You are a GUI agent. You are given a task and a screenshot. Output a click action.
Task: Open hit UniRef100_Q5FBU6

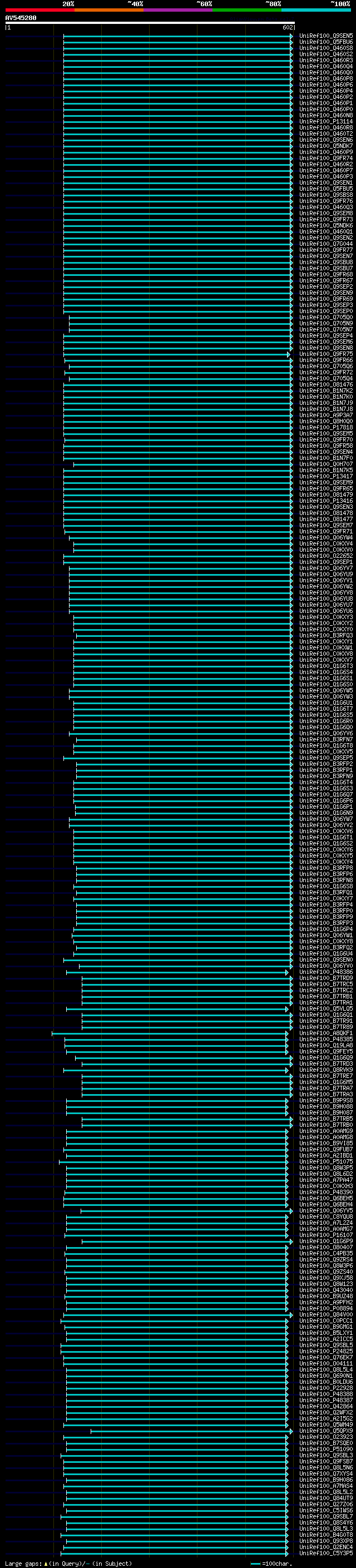coord(325,42)
